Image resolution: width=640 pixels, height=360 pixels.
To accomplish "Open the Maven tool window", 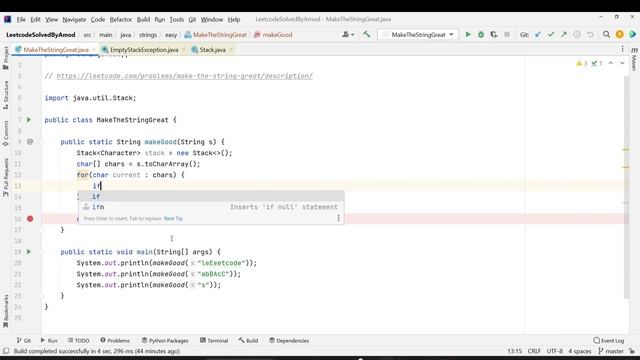I will point(634,60).
